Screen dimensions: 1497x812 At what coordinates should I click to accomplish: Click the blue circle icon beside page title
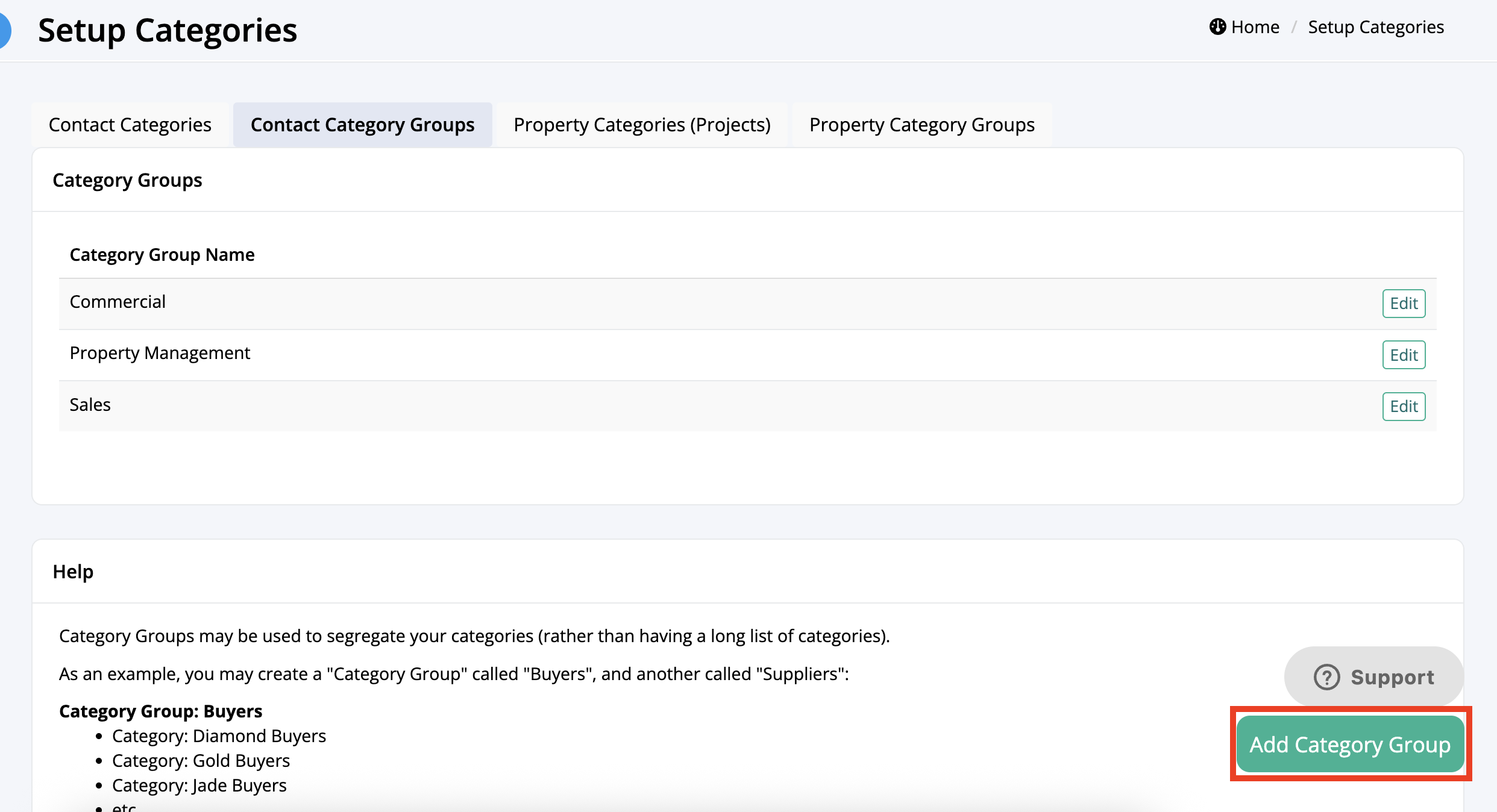tap(5, 30)
